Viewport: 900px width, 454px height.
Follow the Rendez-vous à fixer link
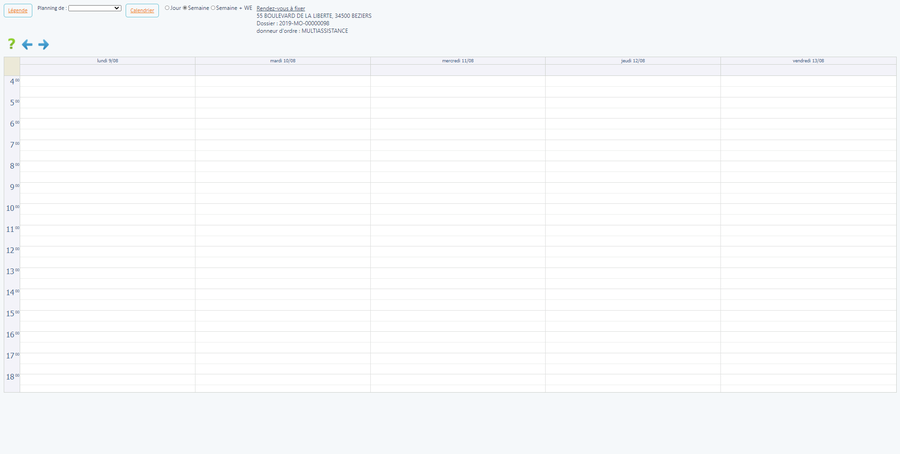(280, 8)
